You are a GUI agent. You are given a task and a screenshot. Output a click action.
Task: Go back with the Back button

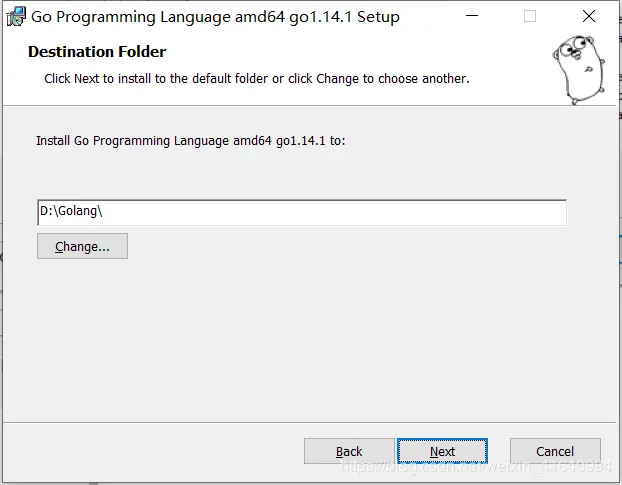pyautogui.click(x=349, y=451)
